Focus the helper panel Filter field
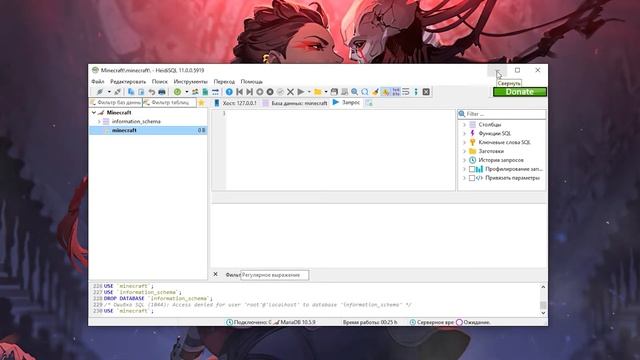 (x=502, y=114)
